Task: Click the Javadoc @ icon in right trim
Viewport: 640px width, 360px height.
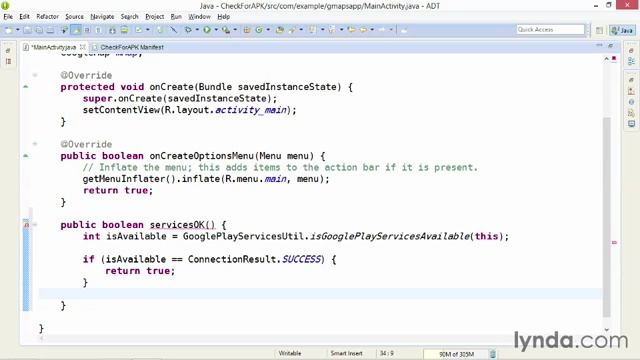Action: point(631,102)
